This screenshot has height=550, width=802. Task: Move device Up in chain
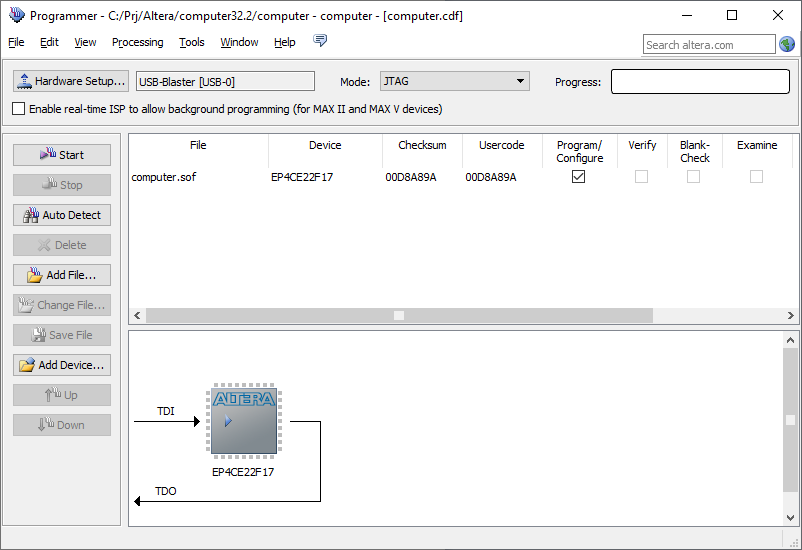pyautogui.click(x=62, y=395)
